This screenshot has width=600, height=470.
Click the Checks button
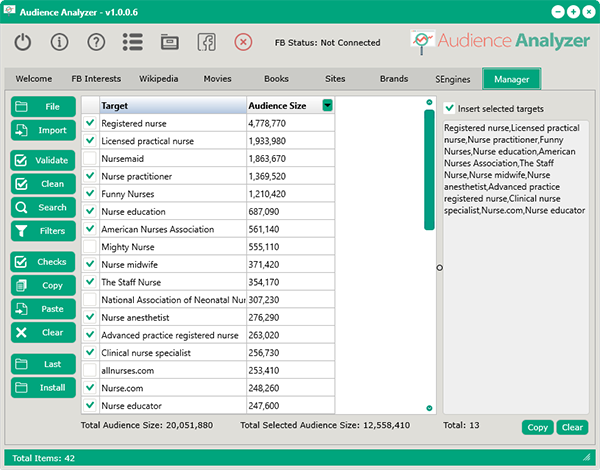pos(43,262)
